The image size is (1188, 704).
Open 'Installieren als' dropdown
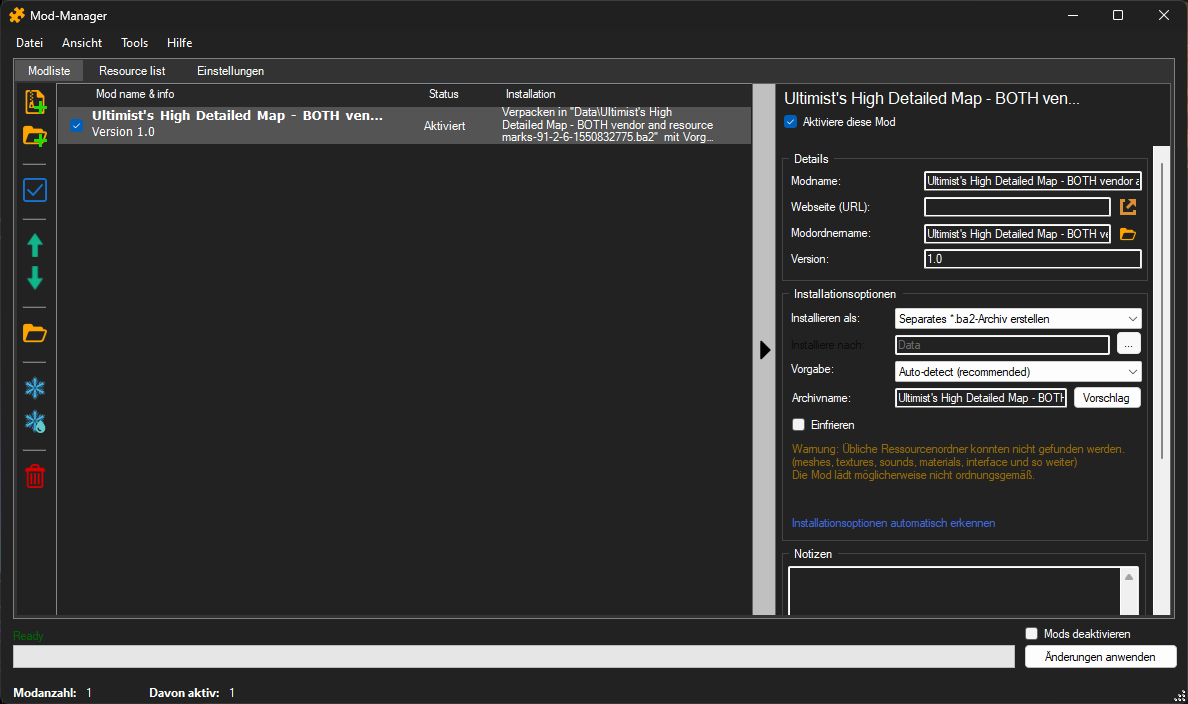pyautogui.click(x=1018, y=319)
